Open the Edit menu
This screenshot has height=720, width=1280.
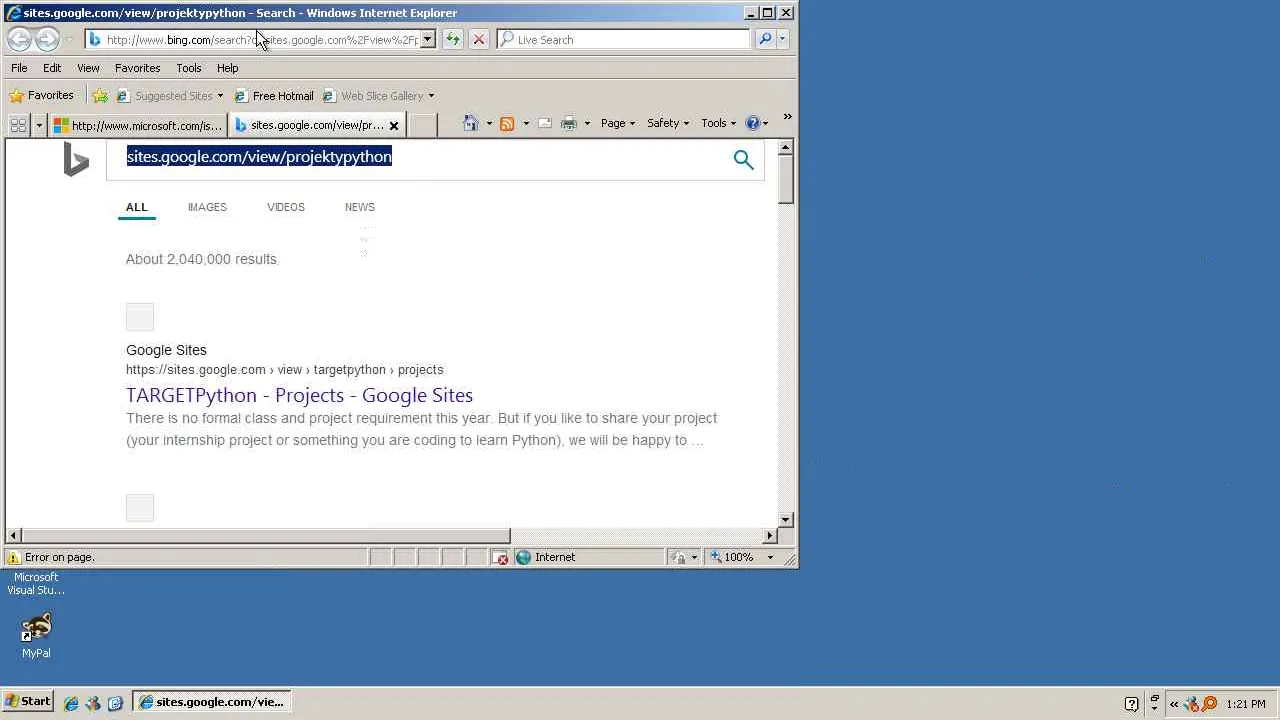52,68
